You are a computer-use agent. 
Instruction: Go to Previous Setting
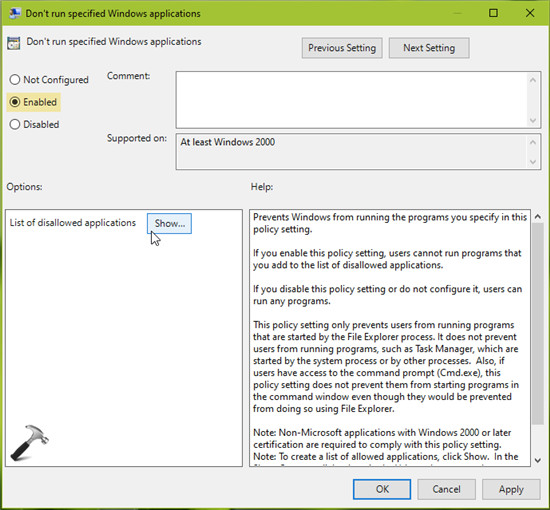342,48
